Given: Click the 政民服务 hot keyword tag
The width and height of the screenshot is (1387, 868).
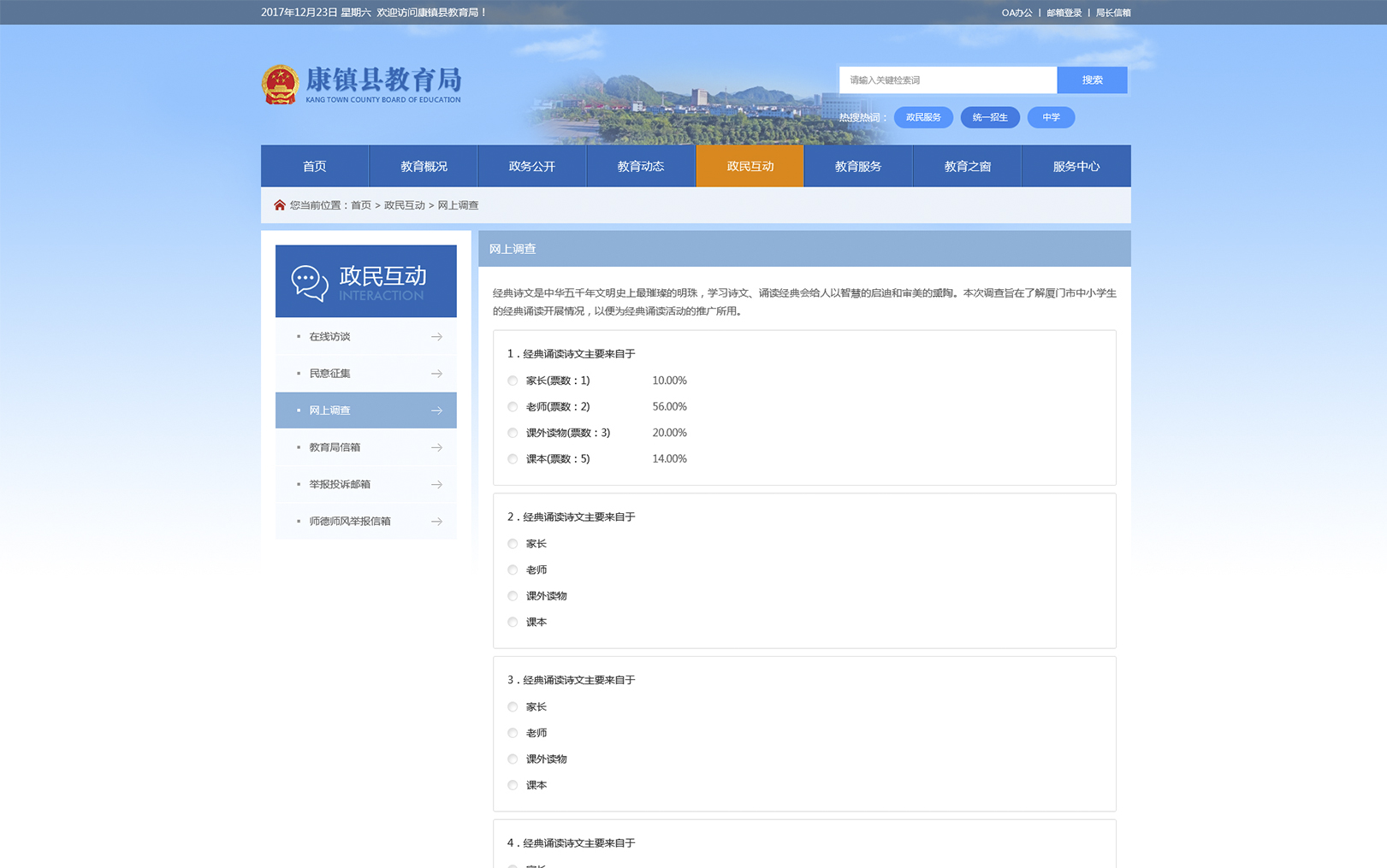Looking at the screenshot, I should tap(923, 117).
